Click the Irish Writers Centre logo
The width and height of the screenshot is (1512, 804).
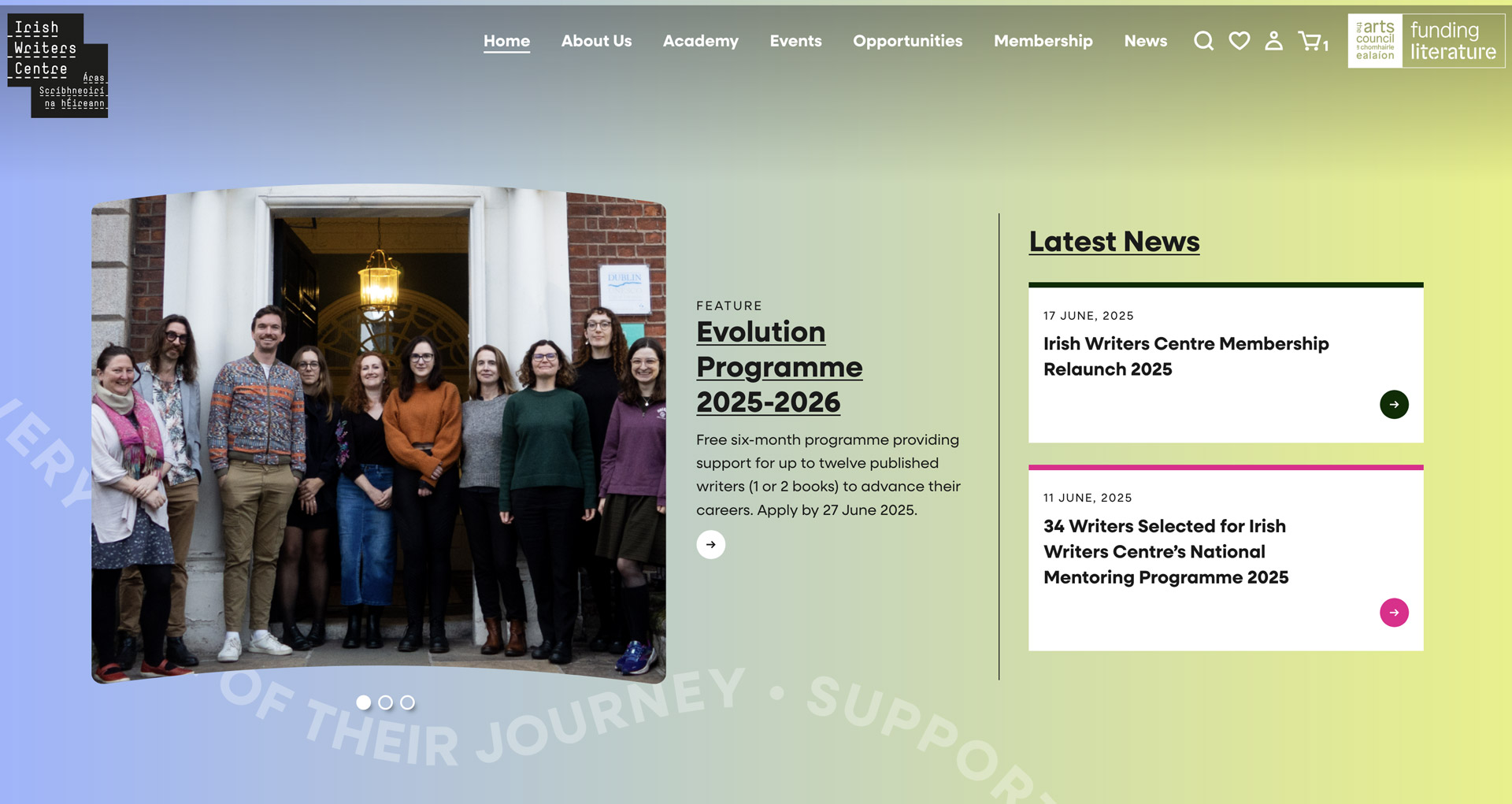pos(57,65)
